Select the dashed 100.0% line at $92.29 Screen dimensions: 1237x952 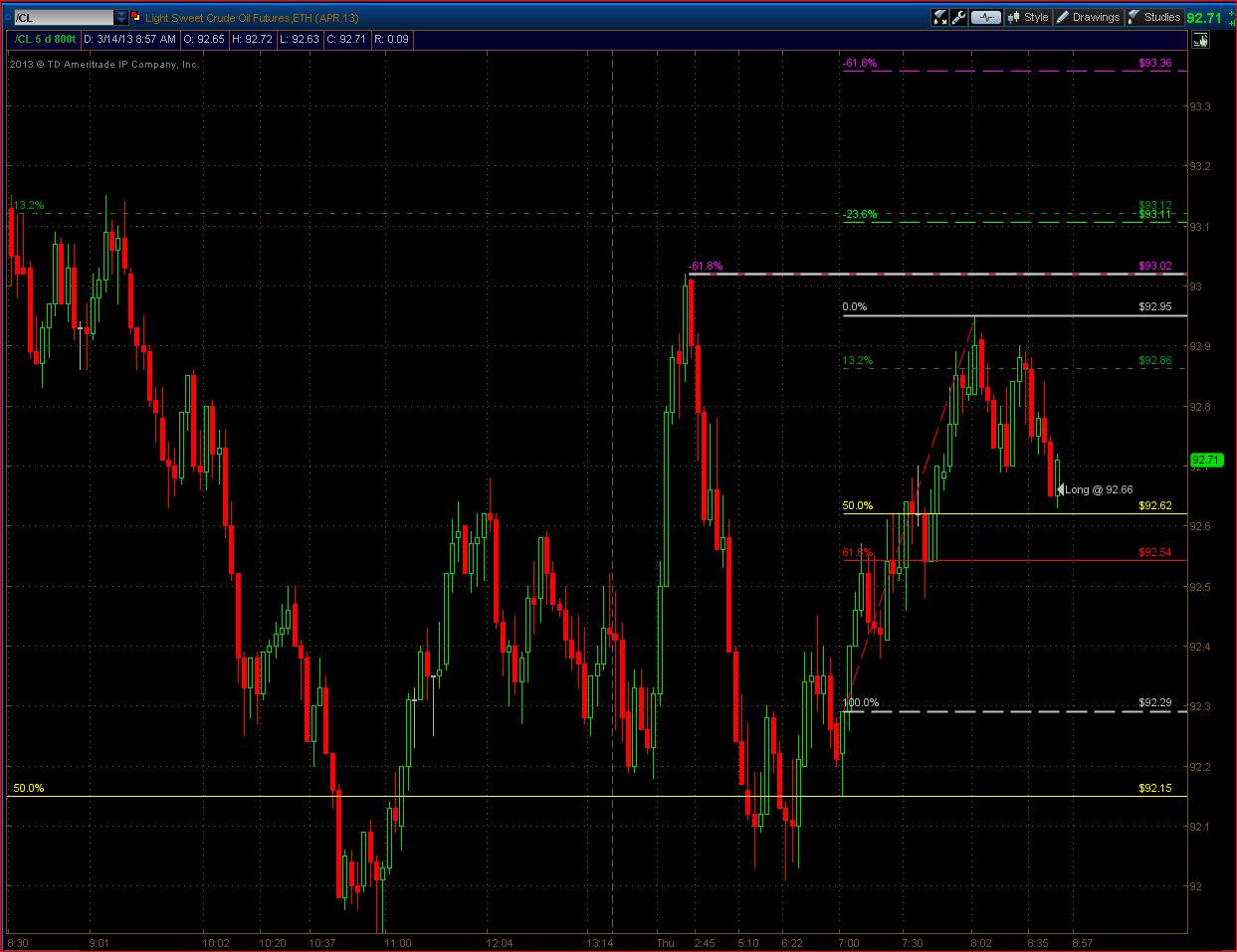(1014, 711)
